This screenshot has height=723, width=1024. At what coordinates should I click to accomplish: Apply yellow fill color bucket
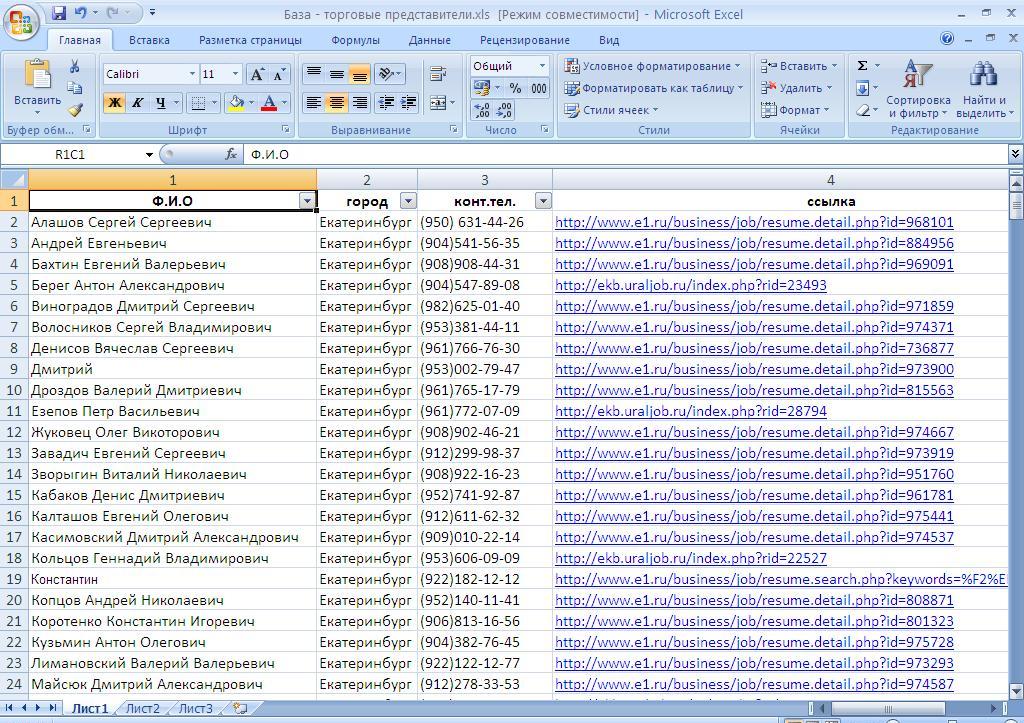coord(236,103)
